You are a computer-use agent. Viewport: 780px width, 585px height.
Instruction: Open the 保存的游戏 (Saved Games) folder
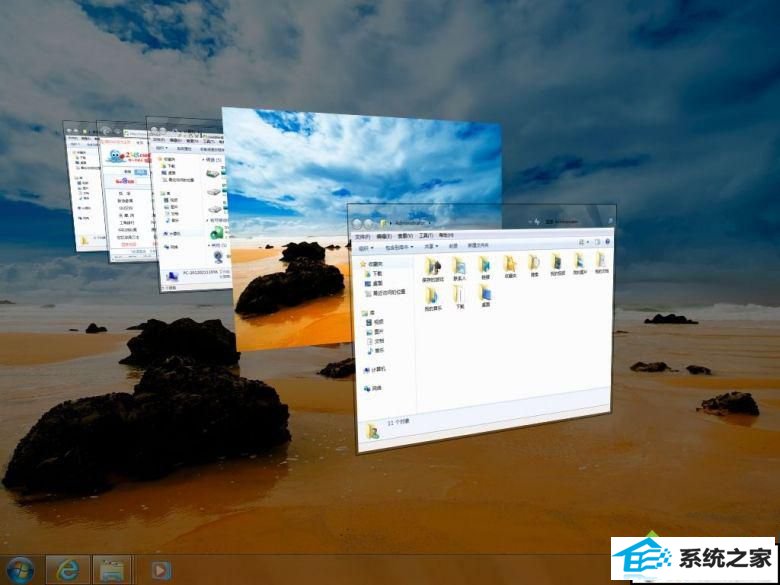coord(432,270)
